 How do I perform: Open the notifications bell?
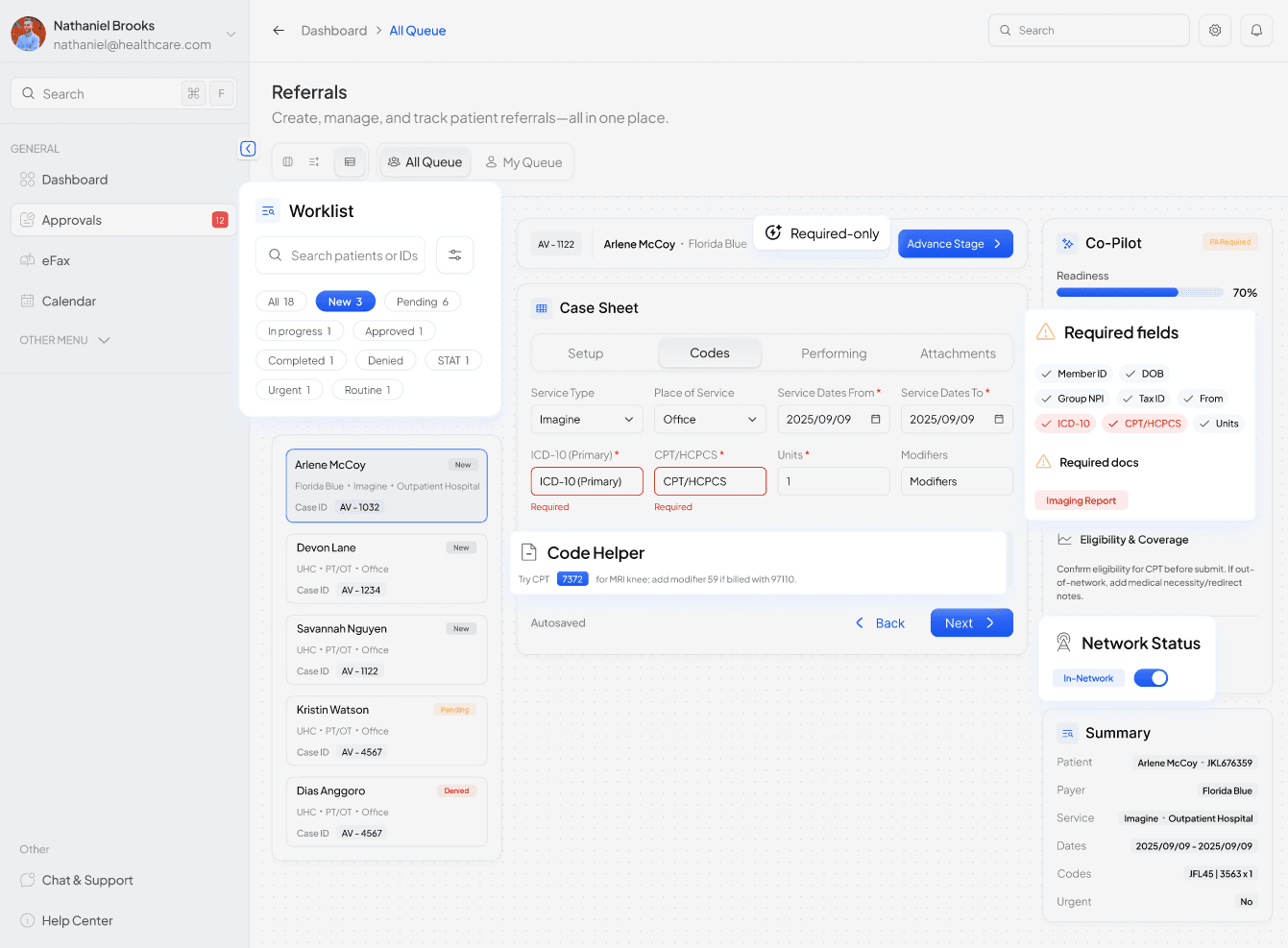[1256, 31]
